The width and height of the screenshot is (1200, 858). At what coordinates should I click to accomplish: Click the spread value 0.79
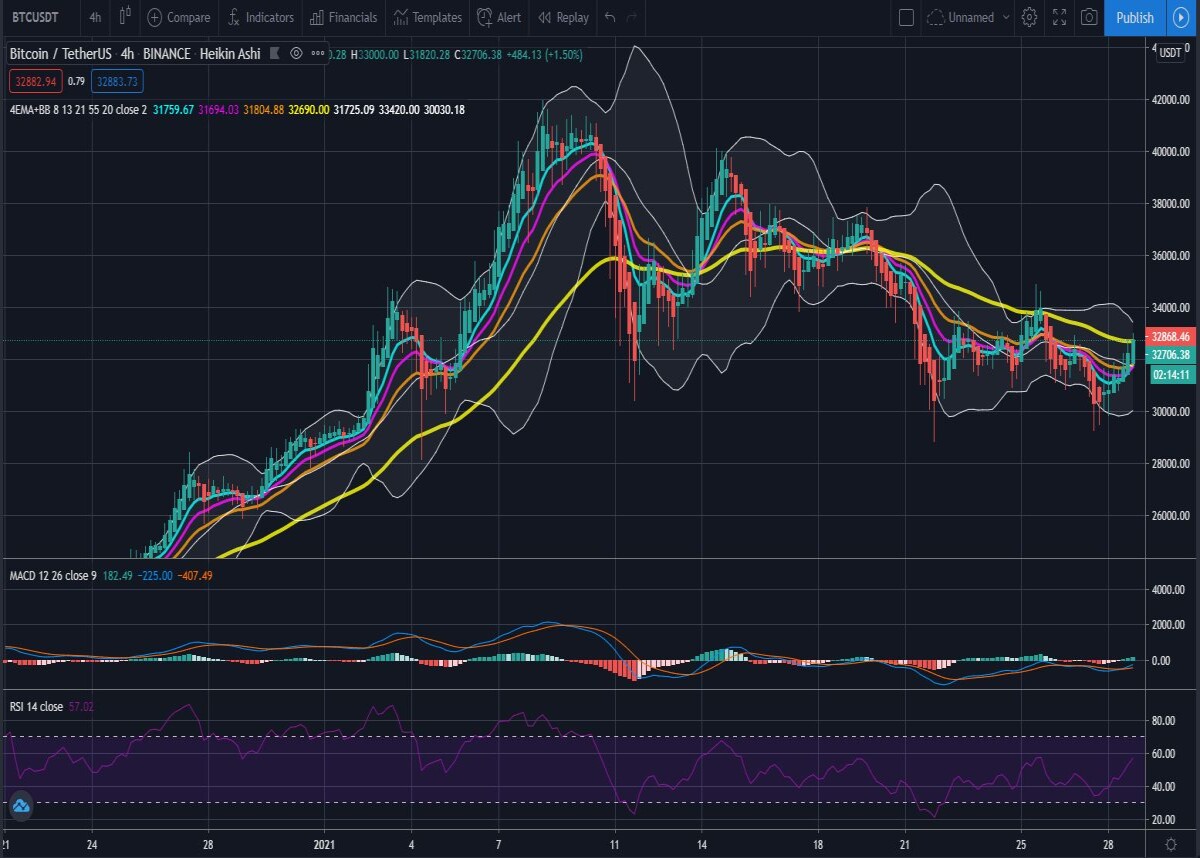tap(76, 81)
